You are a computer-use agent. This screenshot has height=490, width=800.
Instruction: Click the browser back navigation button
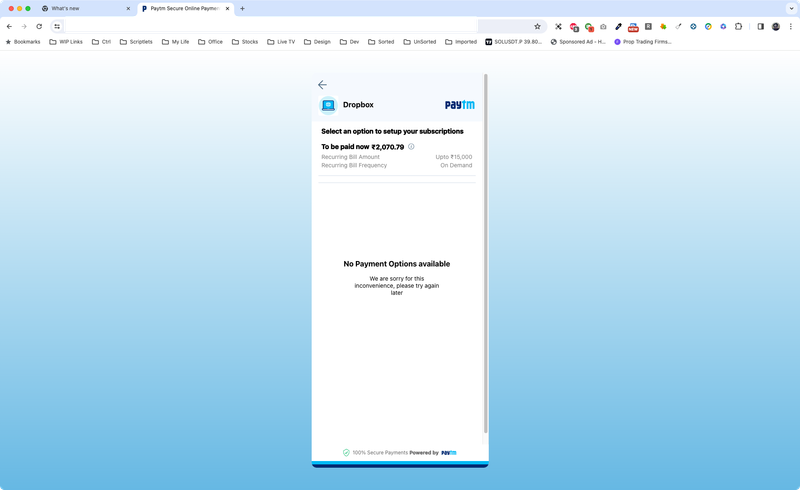9,27
